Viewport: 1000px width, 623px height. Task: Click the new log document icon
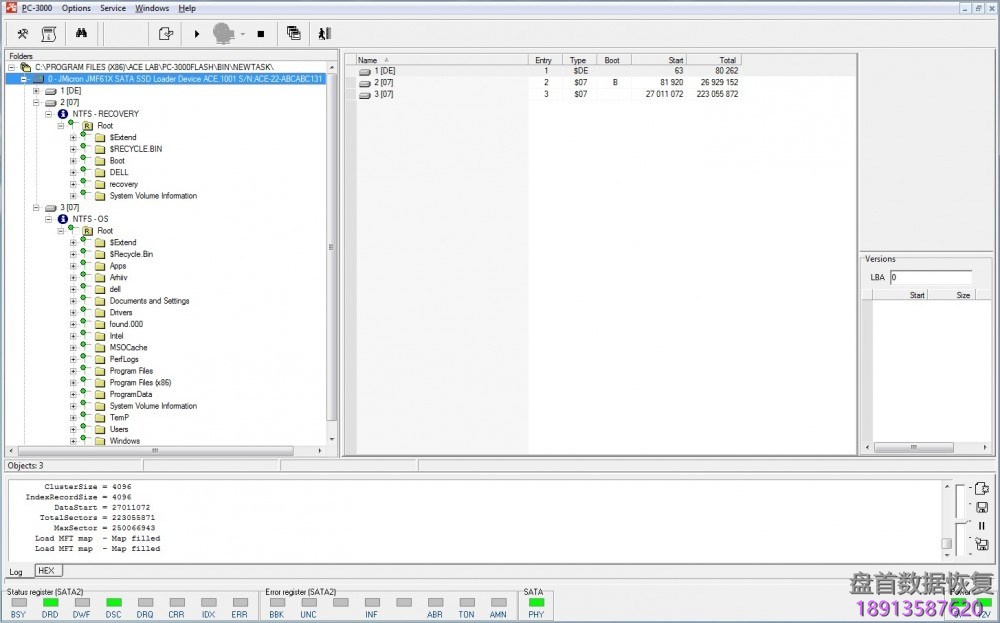point(981,488)
